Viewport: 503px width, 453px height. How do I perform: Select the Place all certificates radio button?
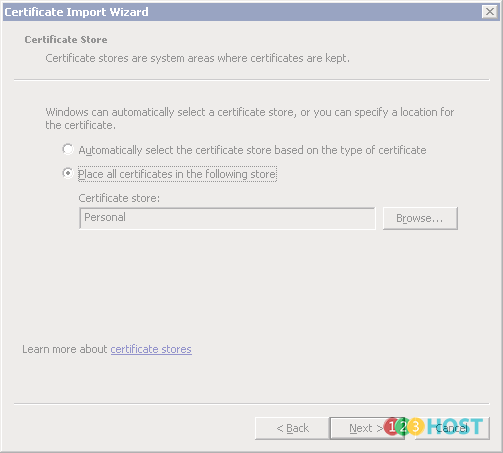pos(68,173)
